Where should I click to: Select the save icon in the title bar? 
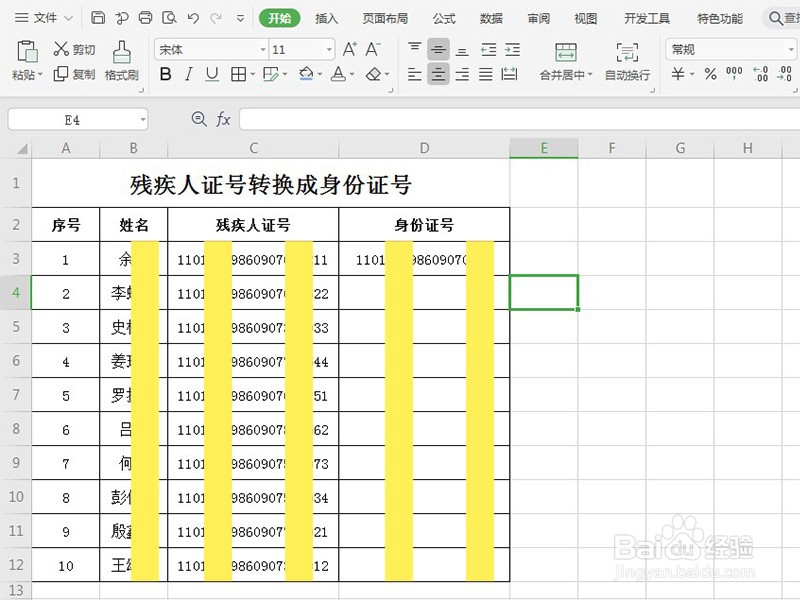(x=98, y=17)
